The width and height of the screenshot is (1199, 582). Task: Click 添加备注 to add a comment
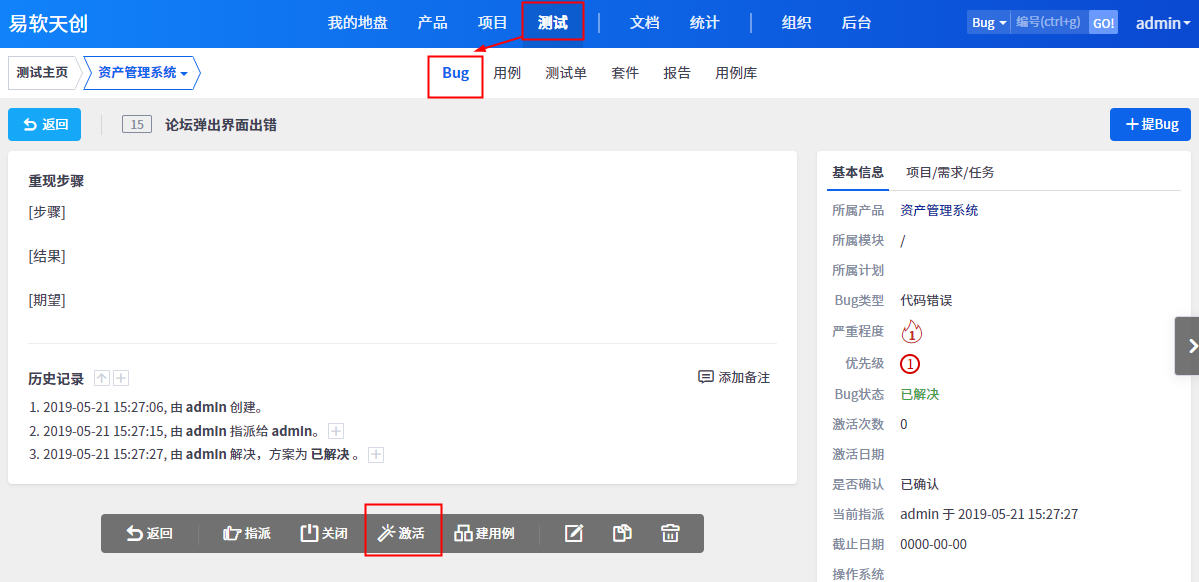[734, 377]
